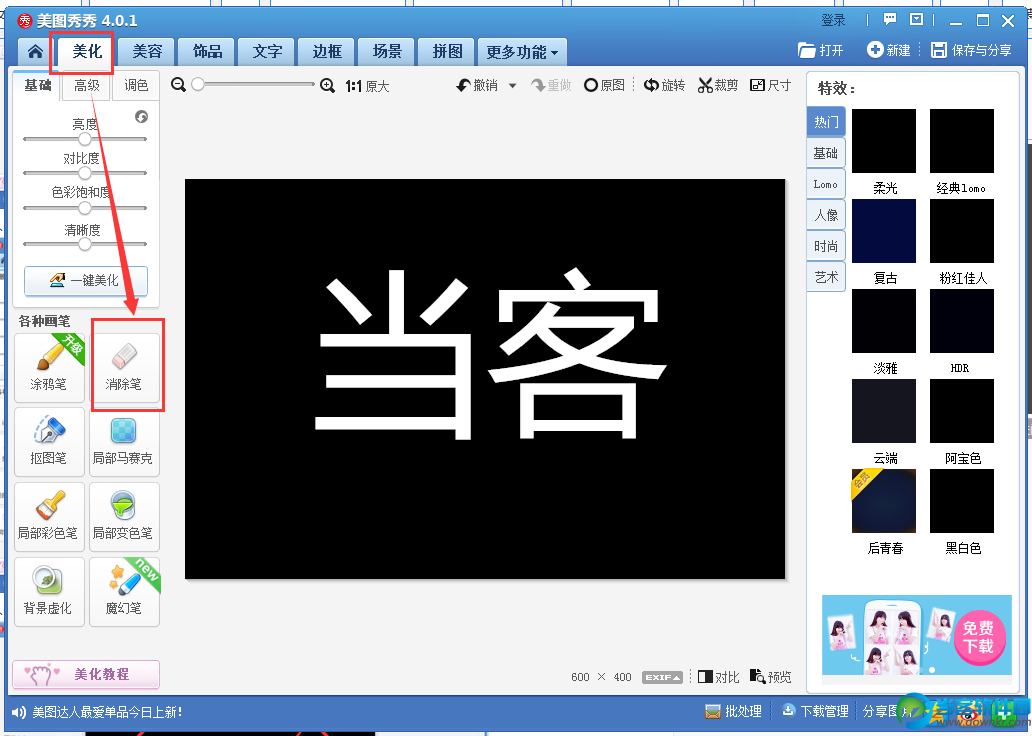Show the 原图 original image
Image resolution: width=1032 pixels, height=736 pixels.
[604, 86]
